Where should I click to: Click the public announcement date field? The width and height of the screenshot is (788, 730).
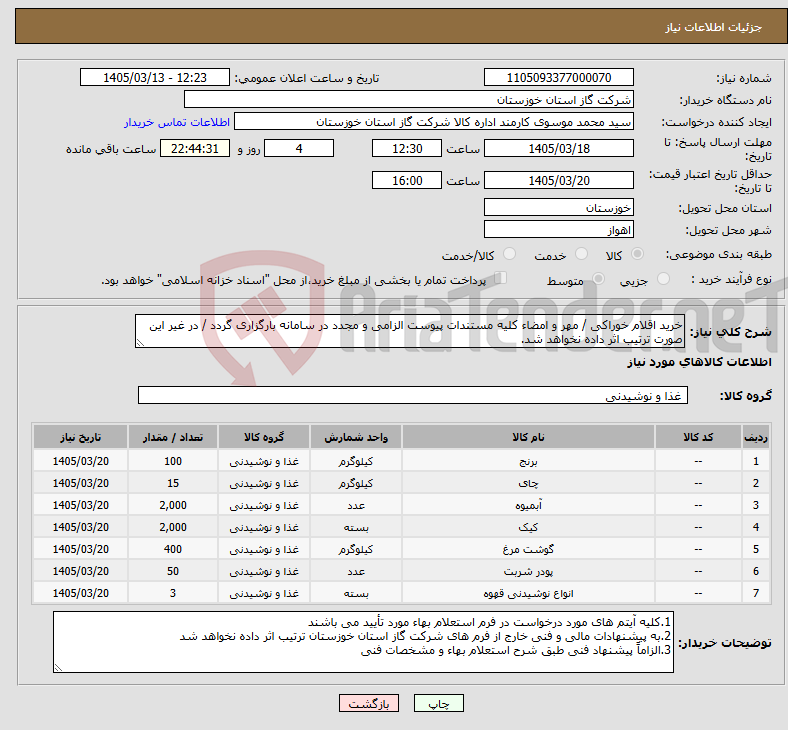[155, 77]
